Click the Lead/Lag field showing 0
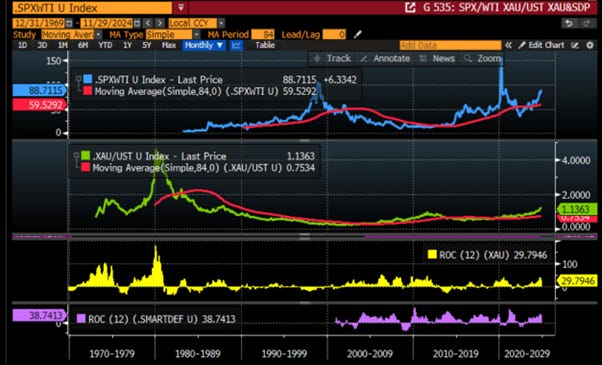The image size is (602, 365). pos(334,35)
